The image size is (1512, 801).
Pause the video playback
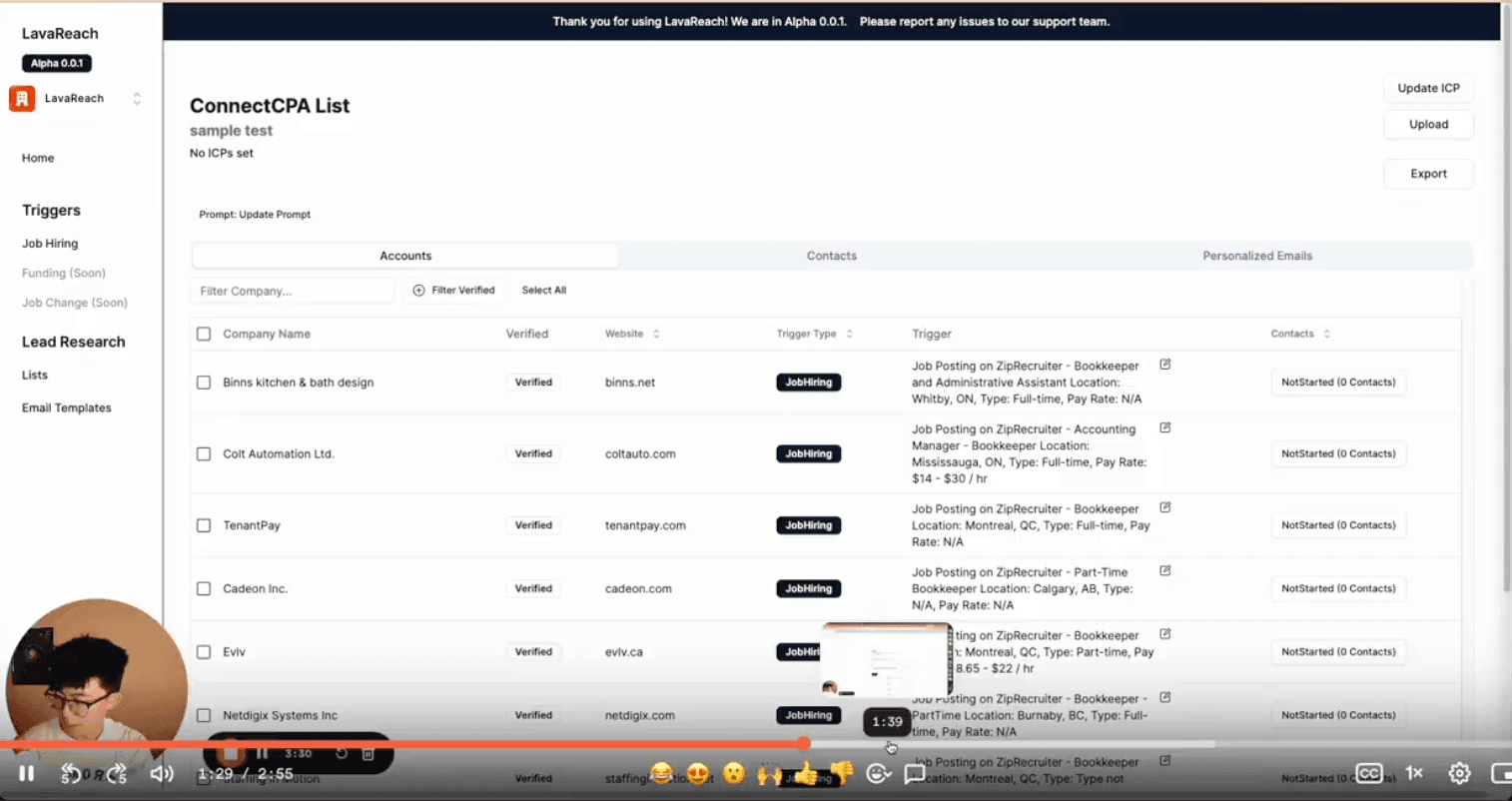pyautogui.click(x=27, y=773)
